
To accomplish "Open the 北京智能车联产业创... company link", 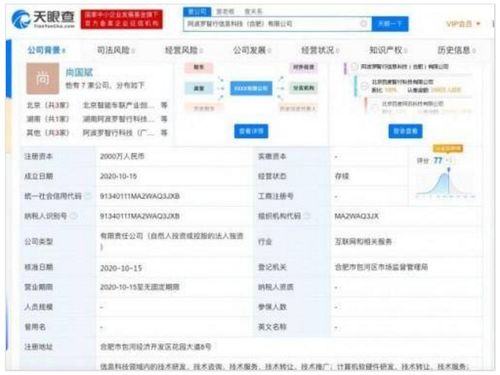I will pyautogui.click(x=119, y=105).
